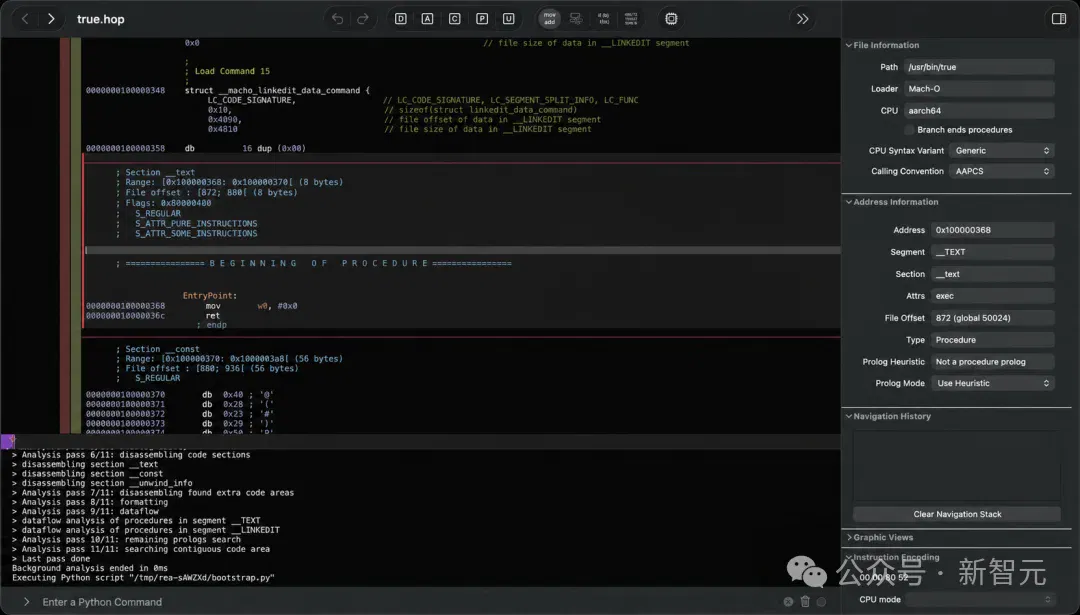Go forward with the right chevron

click(51, 19)
